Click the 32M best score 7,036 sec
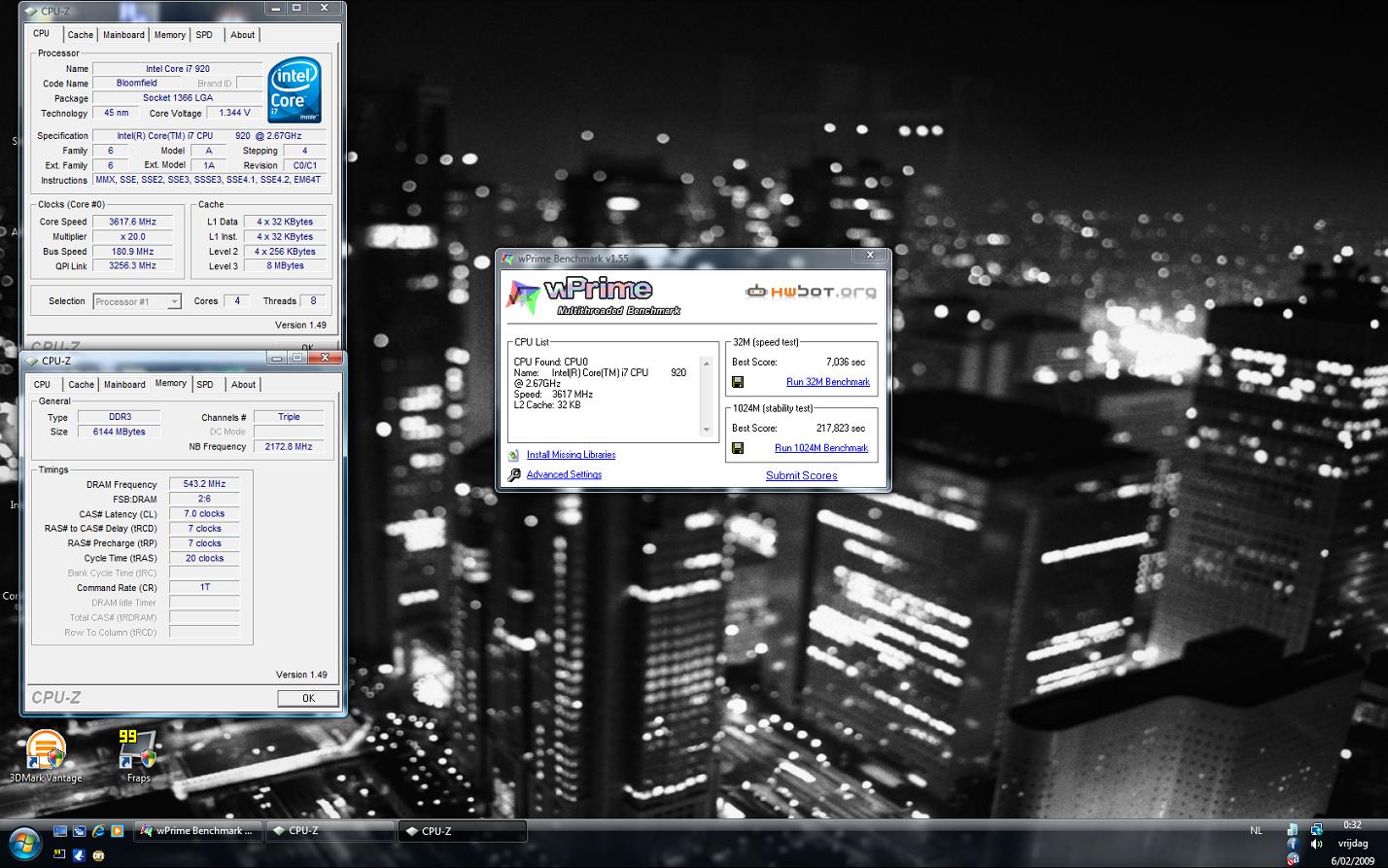 coord(845,362)
